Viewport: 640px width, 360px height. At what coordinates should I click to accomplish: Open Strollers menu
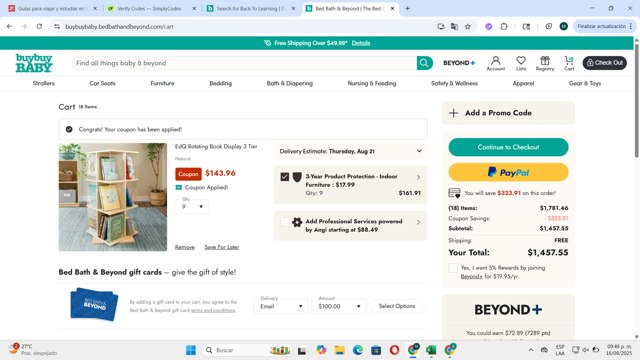click(x=44, y=83)
